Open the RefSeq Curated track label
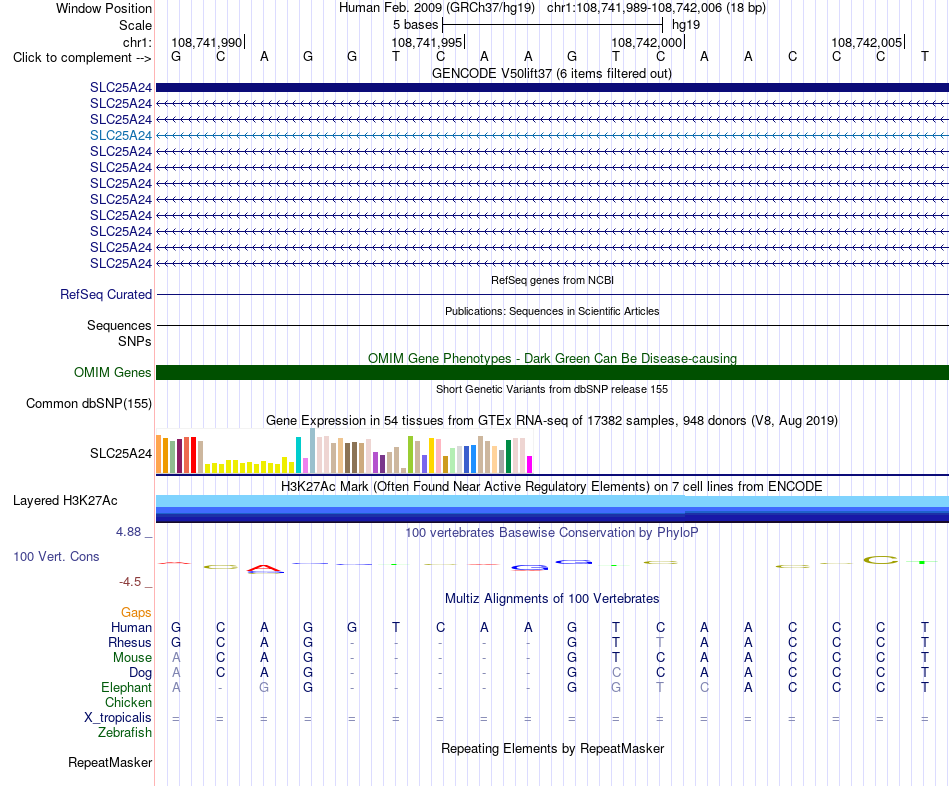The width and height of the screenshot is (950, 786). [x=106, y=295]
